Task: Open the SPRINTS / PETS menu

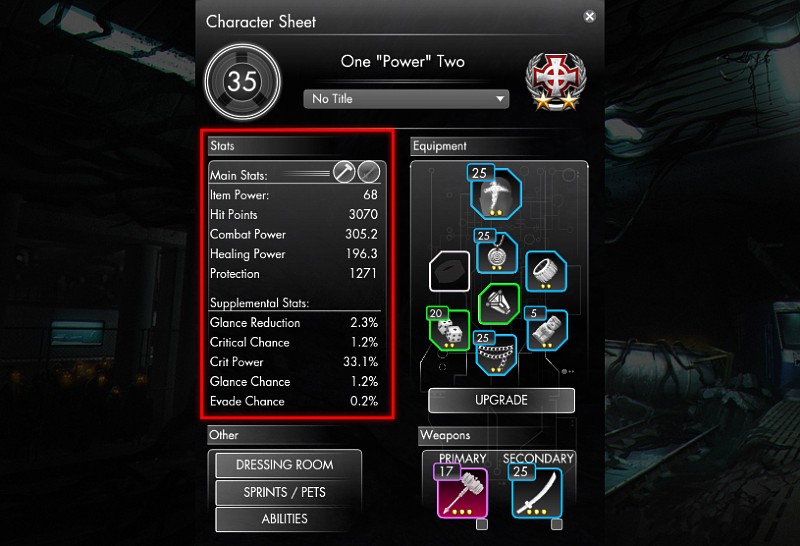Action: click(285, 492)
